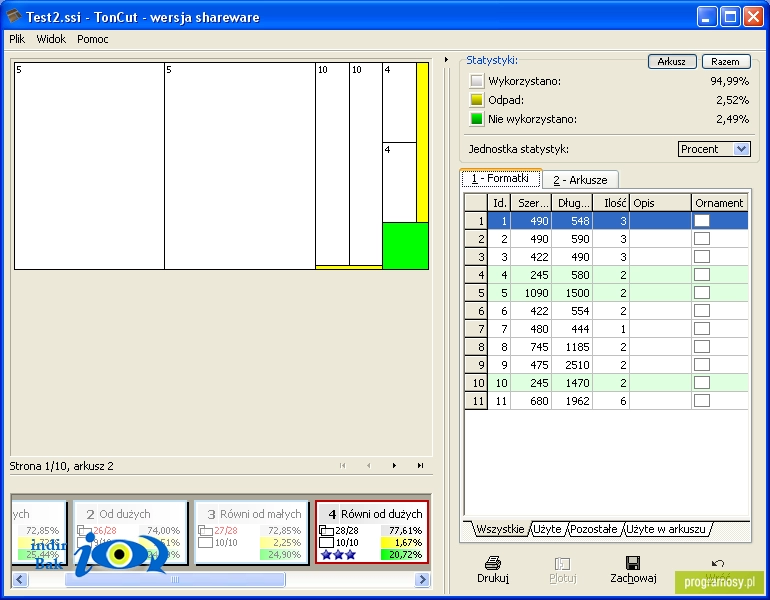Click the Arkusz statistics button

(672, 61)
